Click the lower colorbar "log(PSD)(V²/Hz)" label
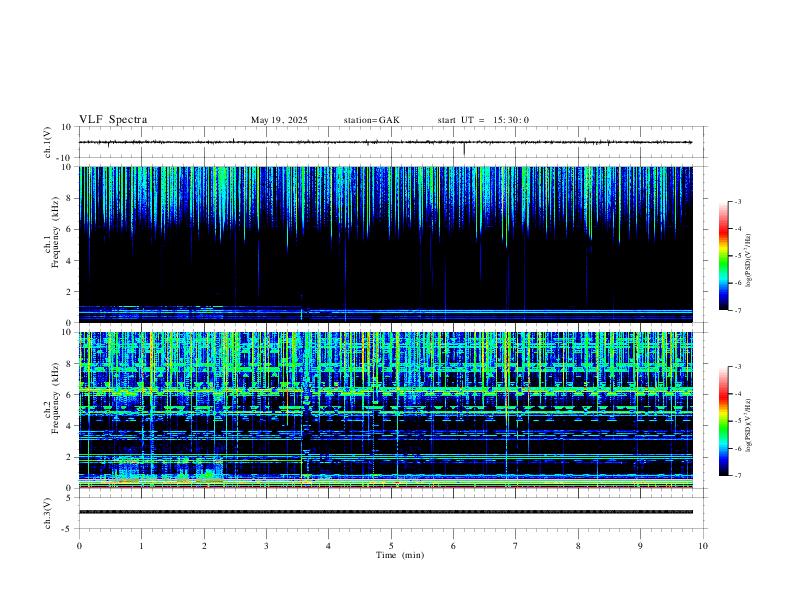This screenshot has width=792, height=612. (748, 425)
